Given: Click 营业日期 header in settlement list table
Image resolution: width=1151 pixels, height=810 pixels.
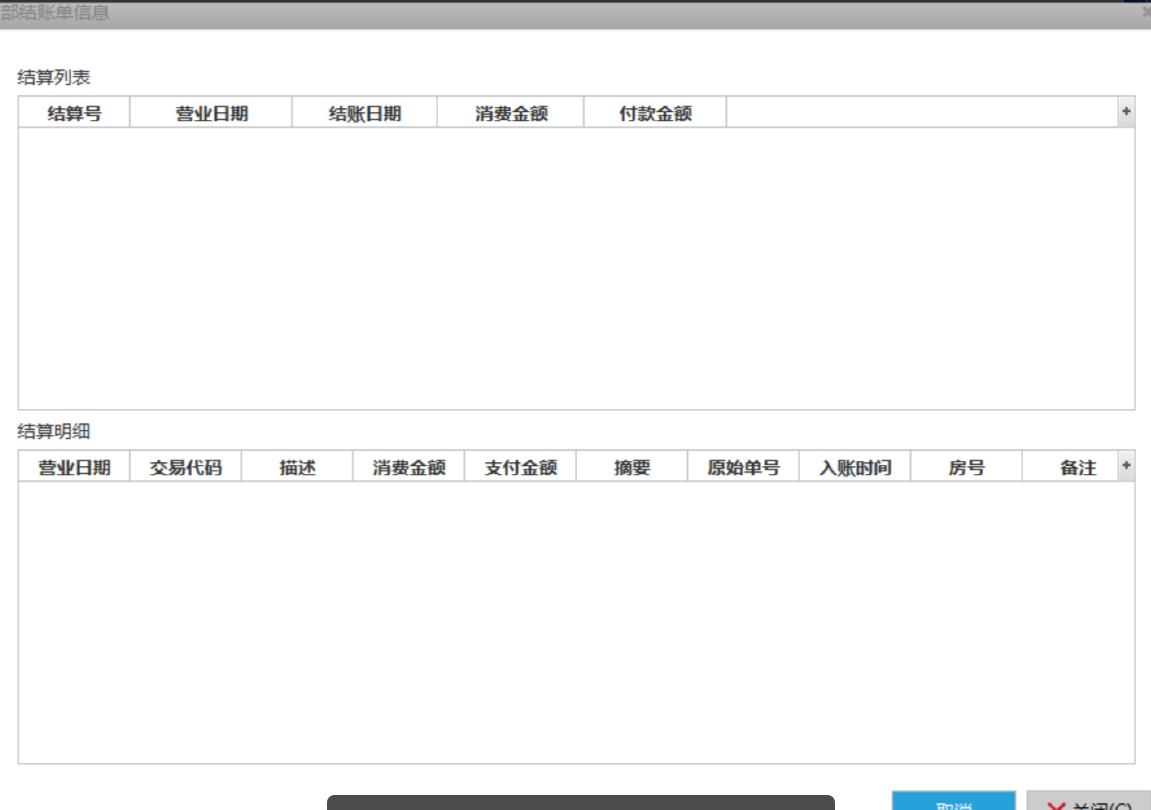Looking at the screenshot, I should tap(211, 113).
